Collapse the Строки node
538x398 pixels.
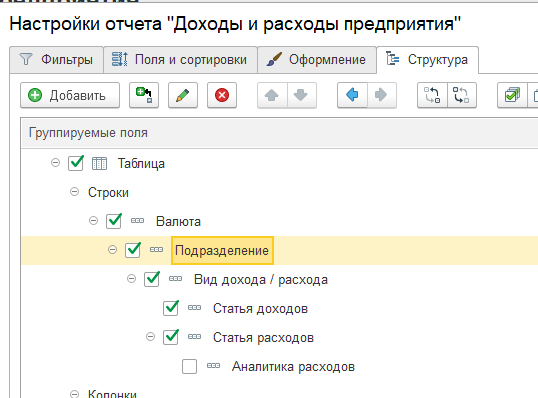pos(74,192)
